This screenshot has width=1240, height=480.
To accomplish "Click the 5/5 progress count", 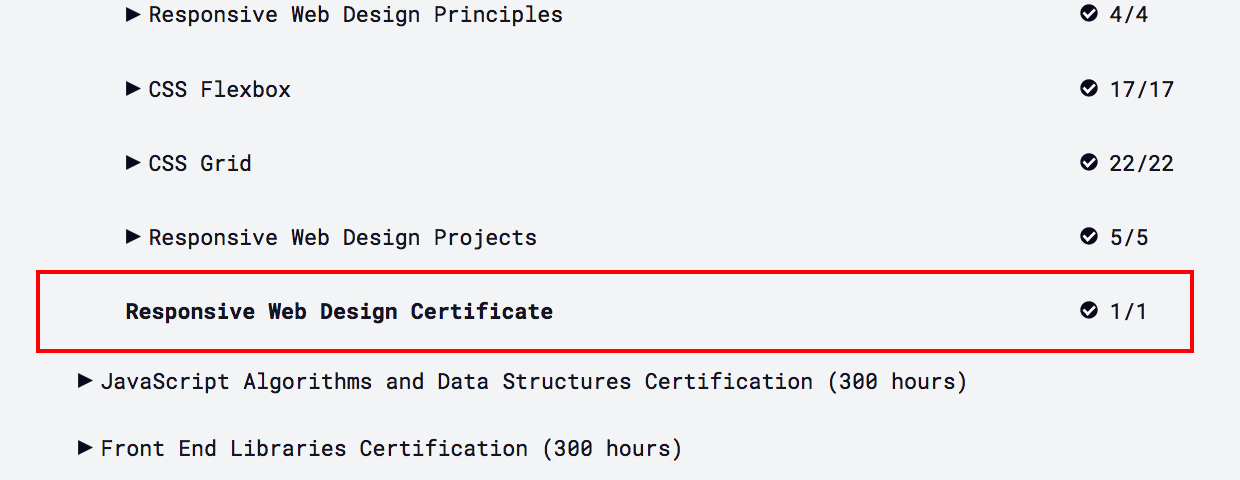I will [1129, 238].
